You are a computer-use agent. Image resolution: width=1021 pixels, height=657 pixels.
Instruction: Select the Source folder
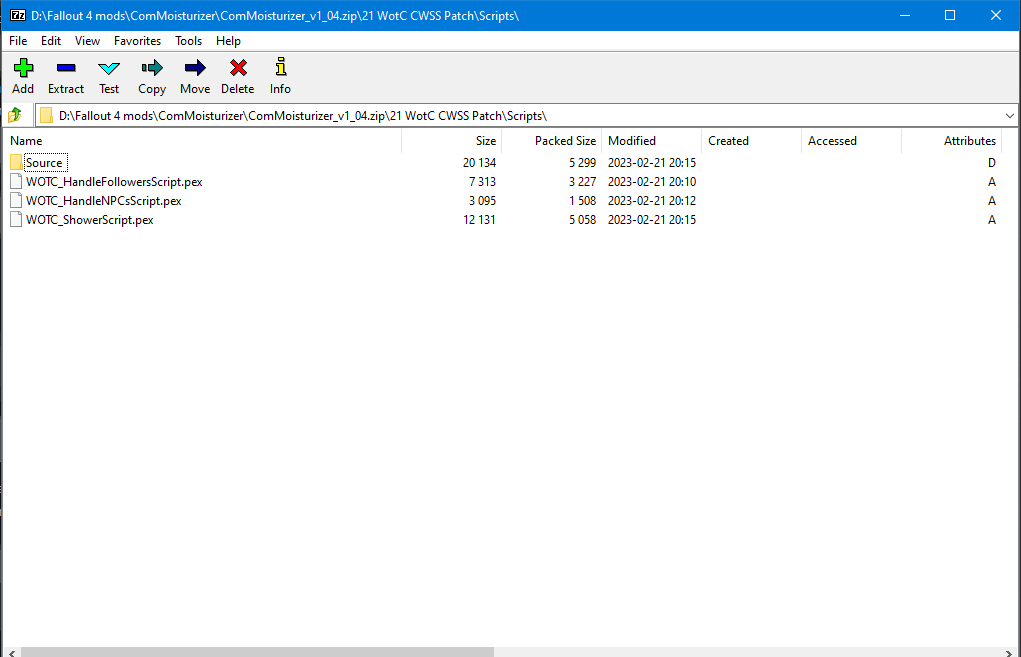pos(44,163)
